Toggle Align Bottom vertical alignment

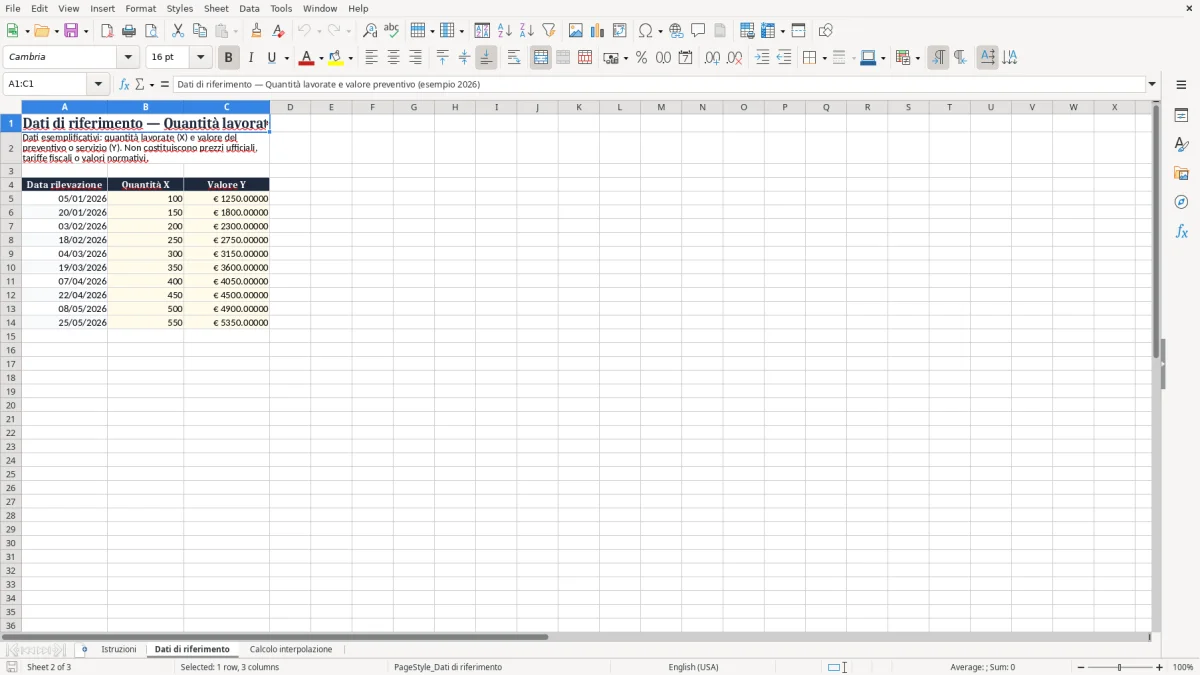coord(487,58)
